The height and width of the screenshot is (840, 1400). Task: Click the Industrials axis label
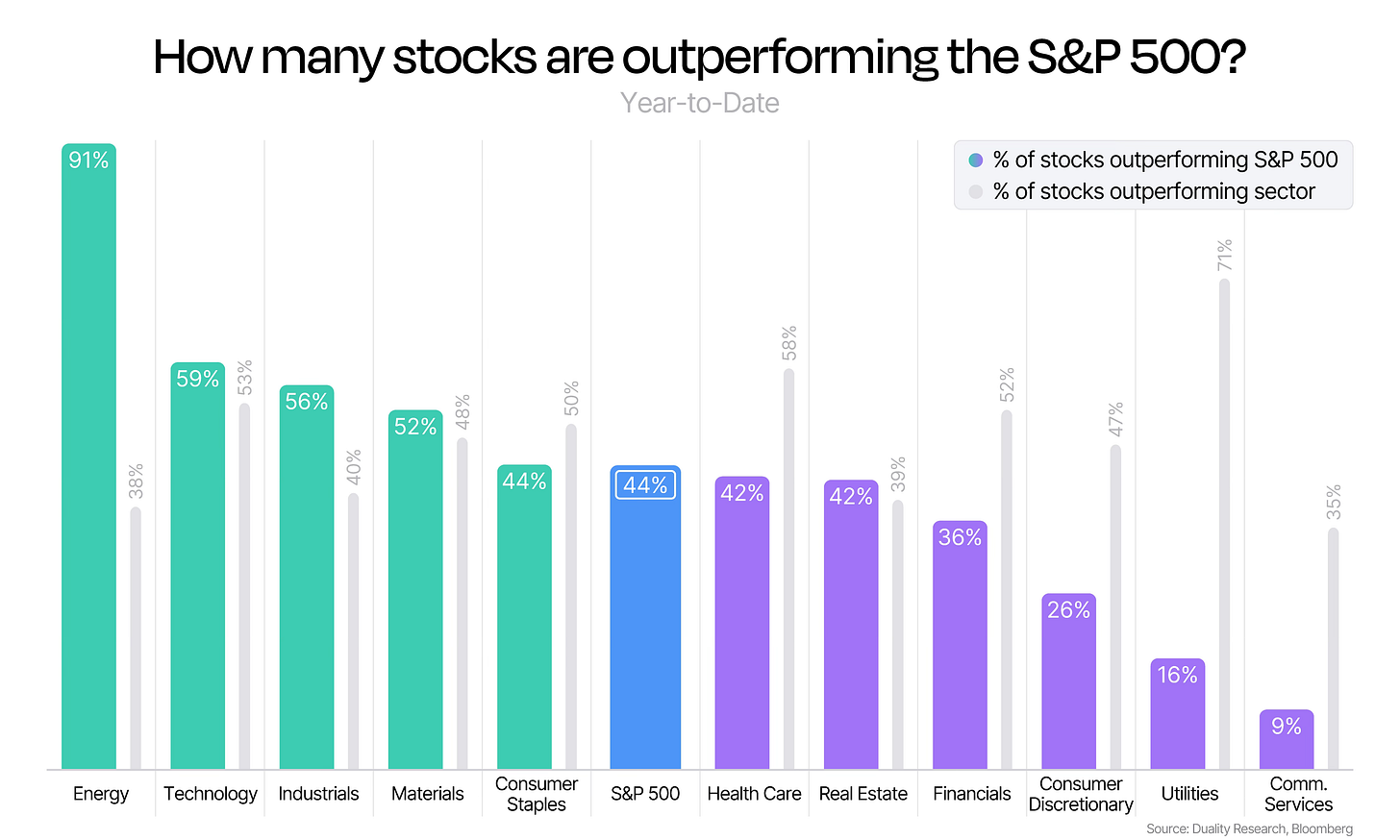point(318,794)
